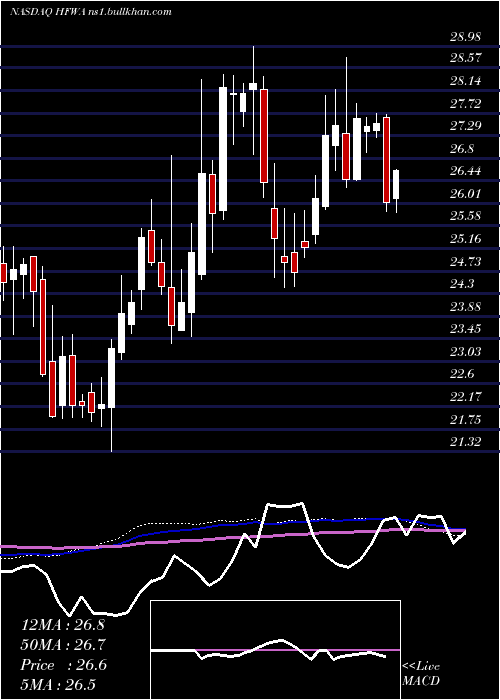Image resolution: width=500 pixels, height=700 pixels.
Task: Click the 25.16 price axis label
Action: coord(465,239)
